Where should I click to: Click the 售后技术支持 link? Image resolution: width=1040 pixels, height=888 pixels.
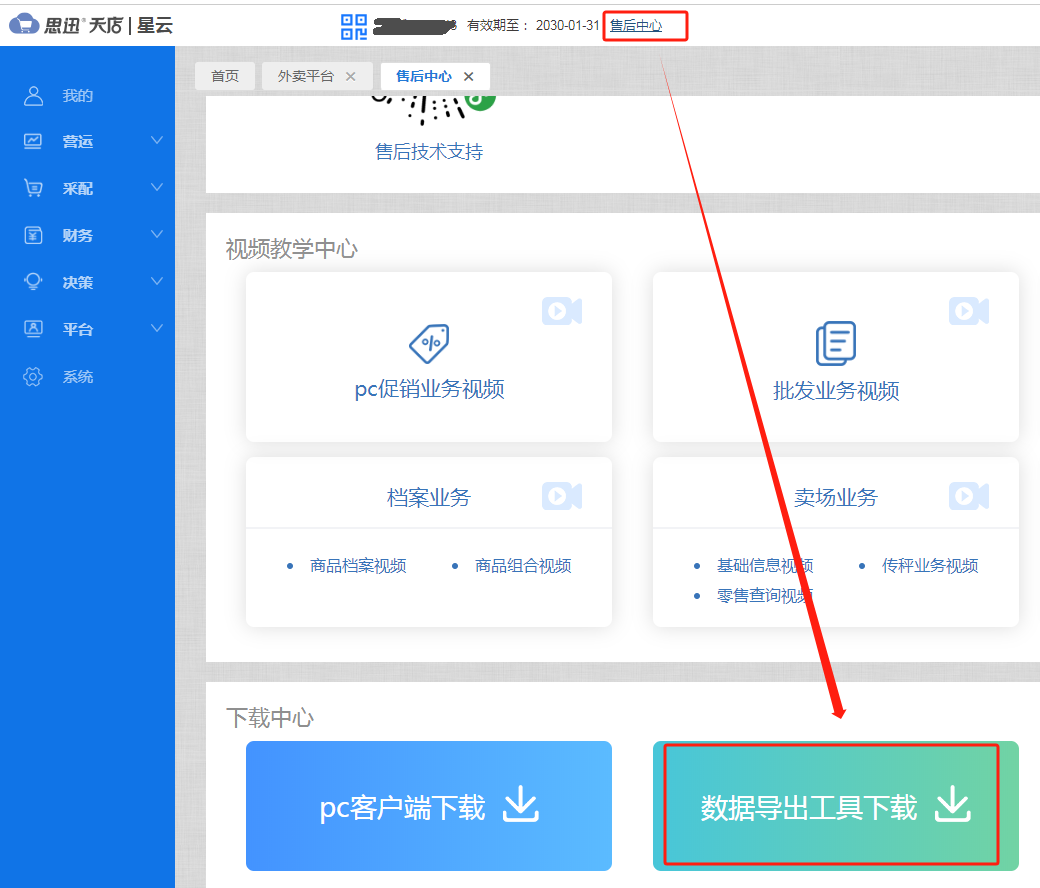tap(429, 152)
